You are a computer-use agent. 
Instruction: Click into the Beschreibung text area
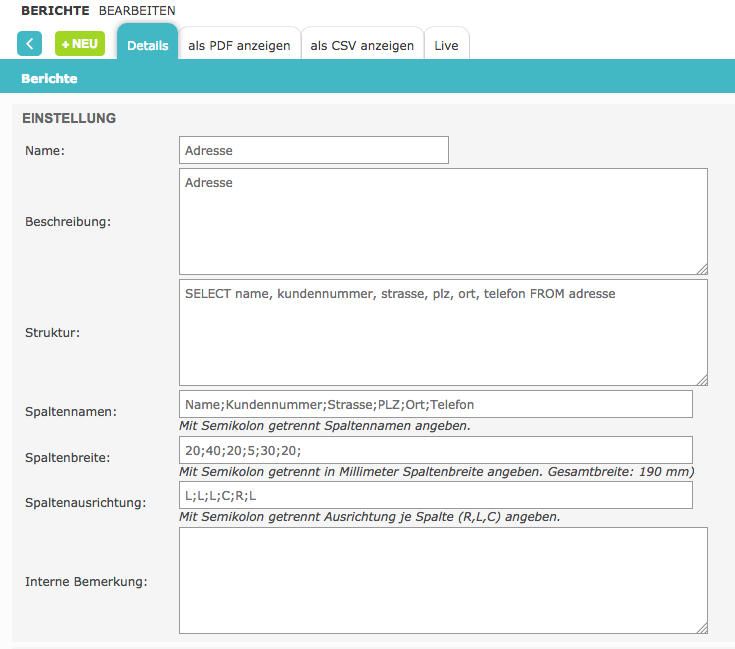point(443,221)
